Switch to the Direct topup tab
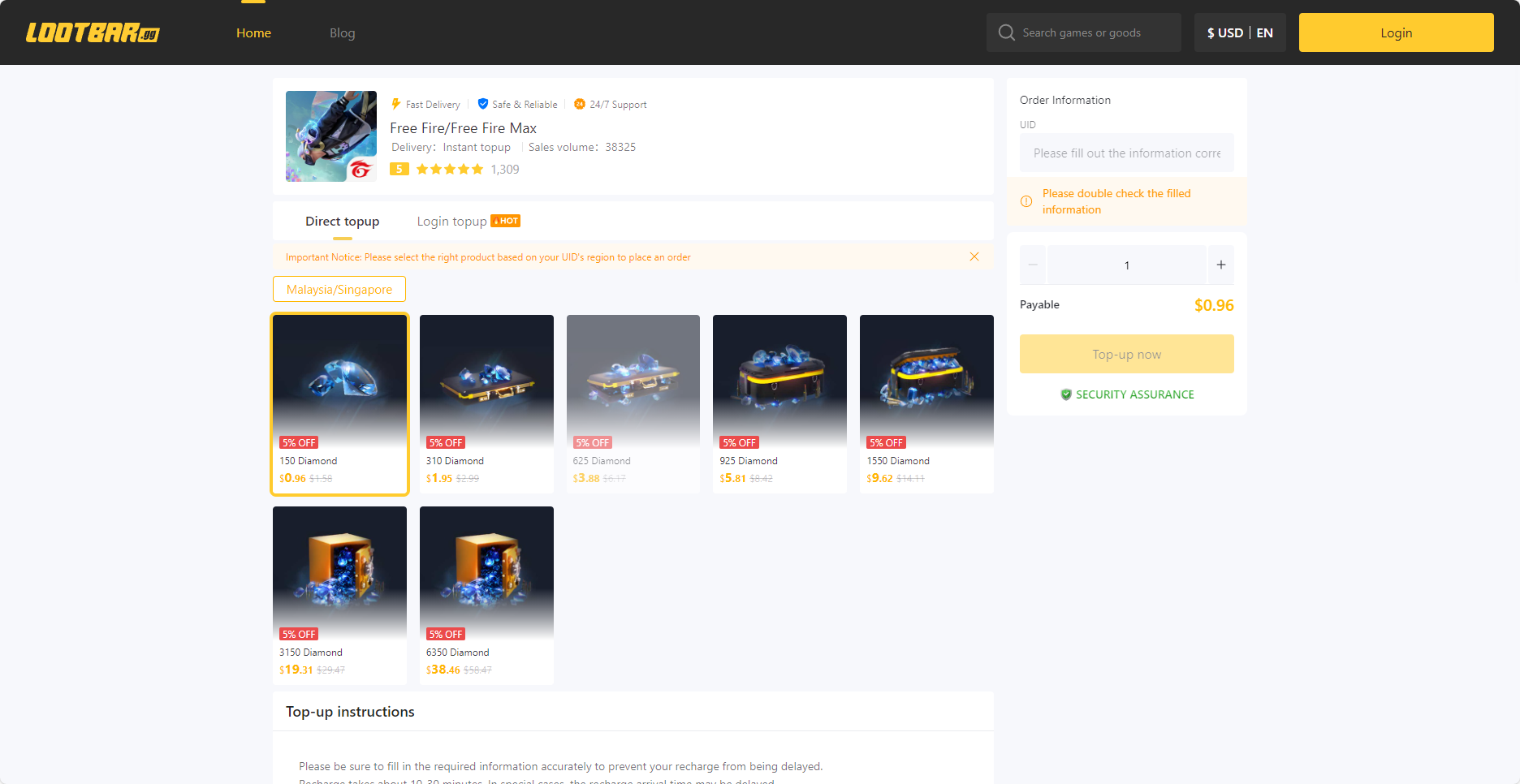This screenshot has height=784, width=1520. 342,222
